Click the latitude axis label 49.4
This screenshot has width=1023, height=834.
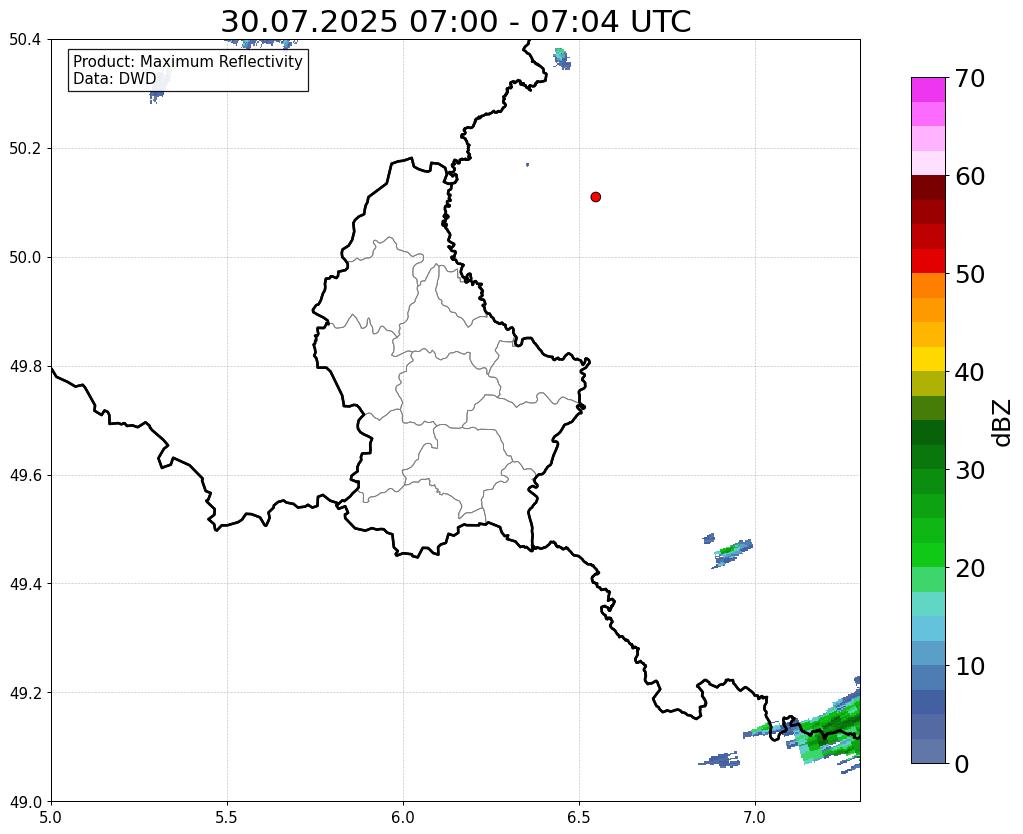tap(25, 584)
